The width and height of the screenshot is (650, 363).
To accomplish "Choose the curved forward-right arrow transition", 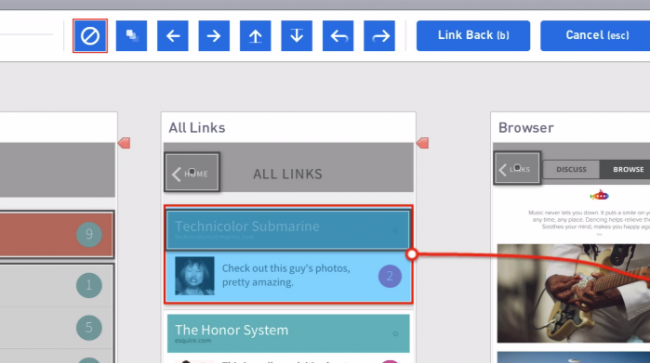I will [379, 36].
